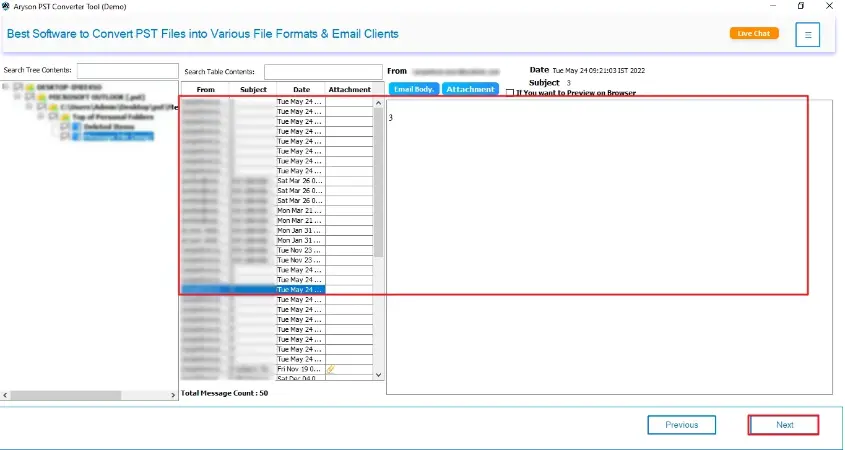Click right arrow of tree horizontal scrollbar
The image size is (845, 450).
173,395
